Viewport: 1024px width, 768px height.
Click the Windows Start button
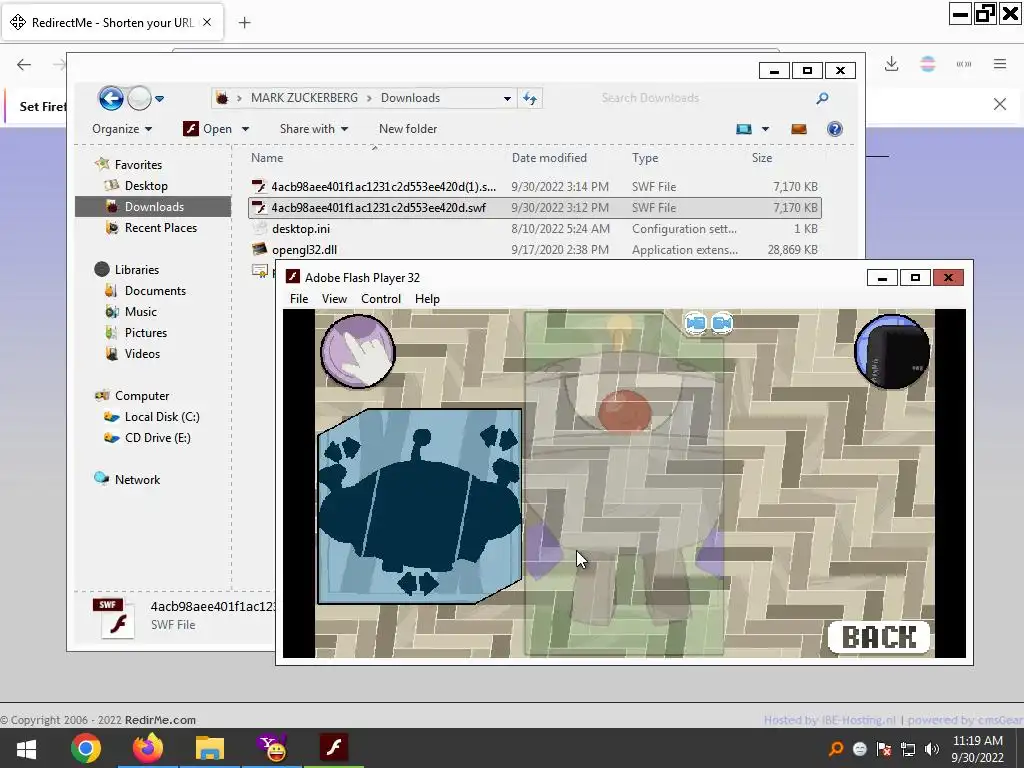pyautogui.click(x=26, y=748)
